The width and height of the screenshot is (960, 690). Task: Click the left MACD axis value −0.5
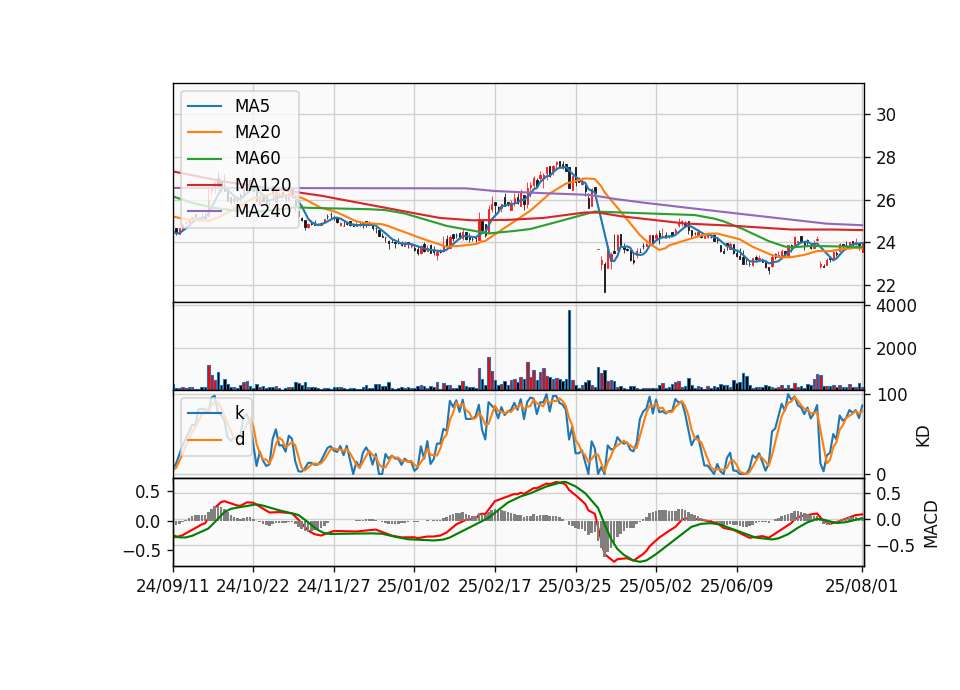141,551
